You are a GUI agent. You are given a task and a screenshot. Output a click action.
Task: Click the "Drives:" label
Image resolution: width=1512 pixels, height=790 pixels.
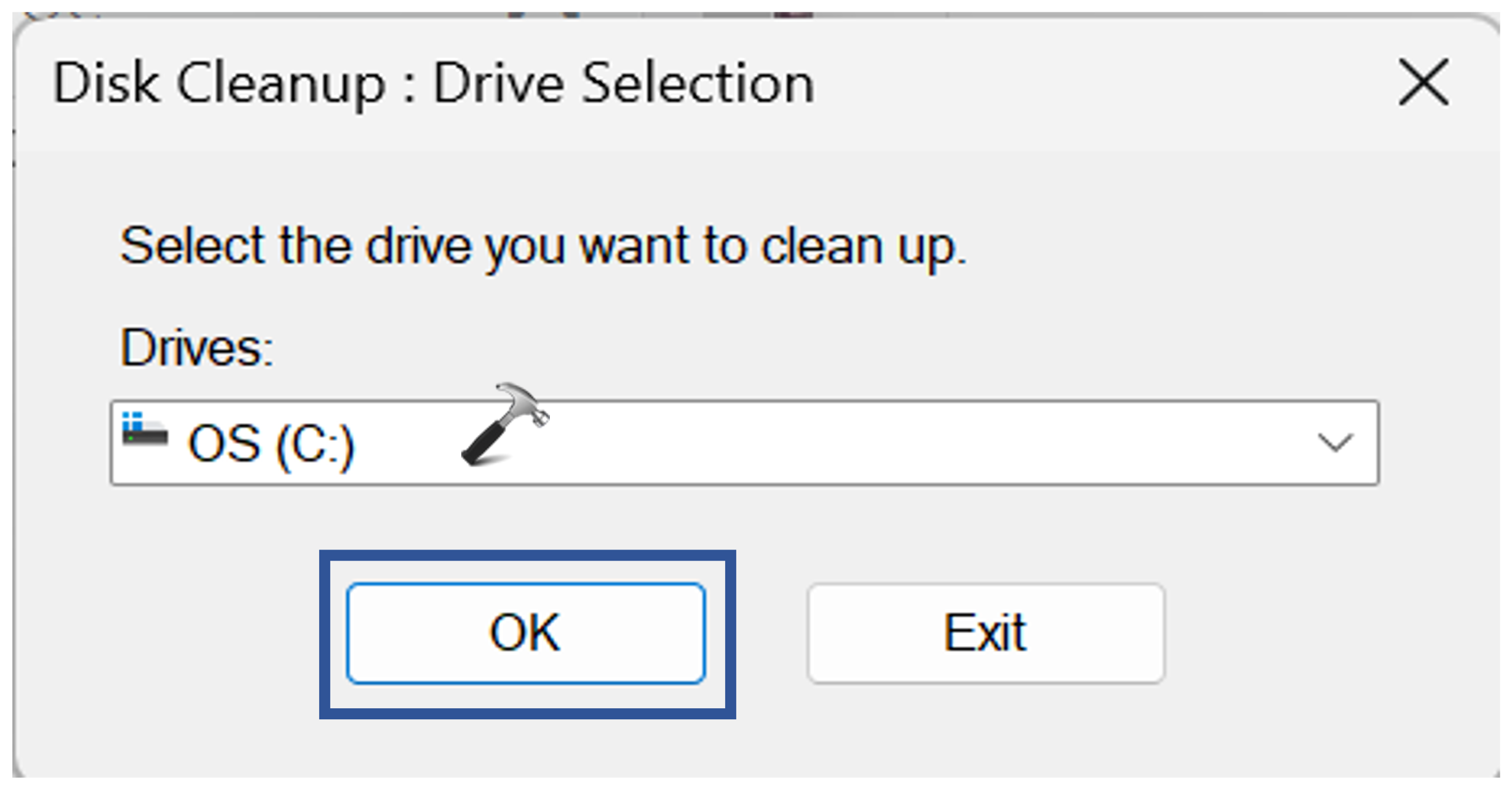(196, 348)
